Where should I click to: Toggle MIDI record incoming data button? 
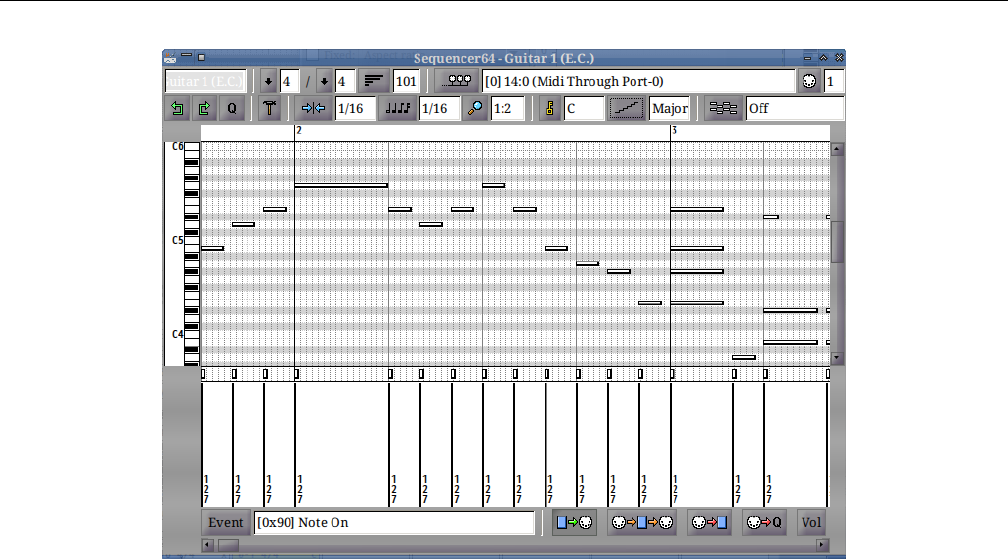pyautogui.click(x=709, y=522)
